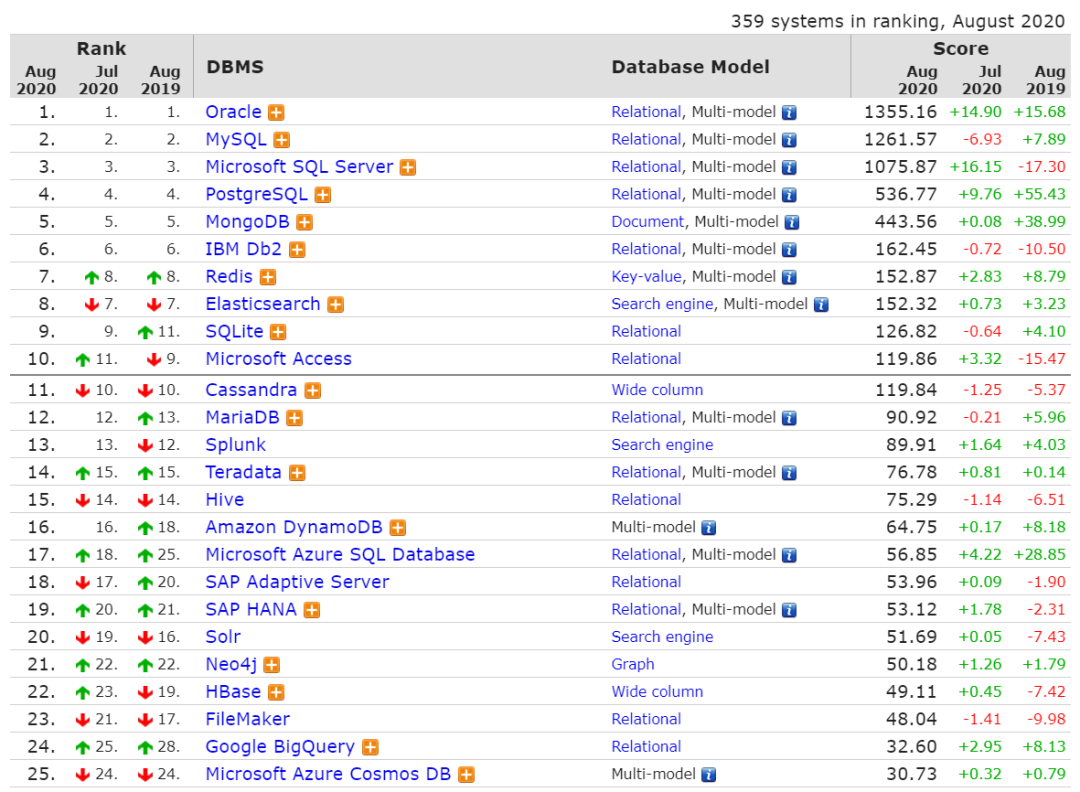Click the orange plus icon after Redis
This screenshot has width=1080, height=792.
click(268, 278)
